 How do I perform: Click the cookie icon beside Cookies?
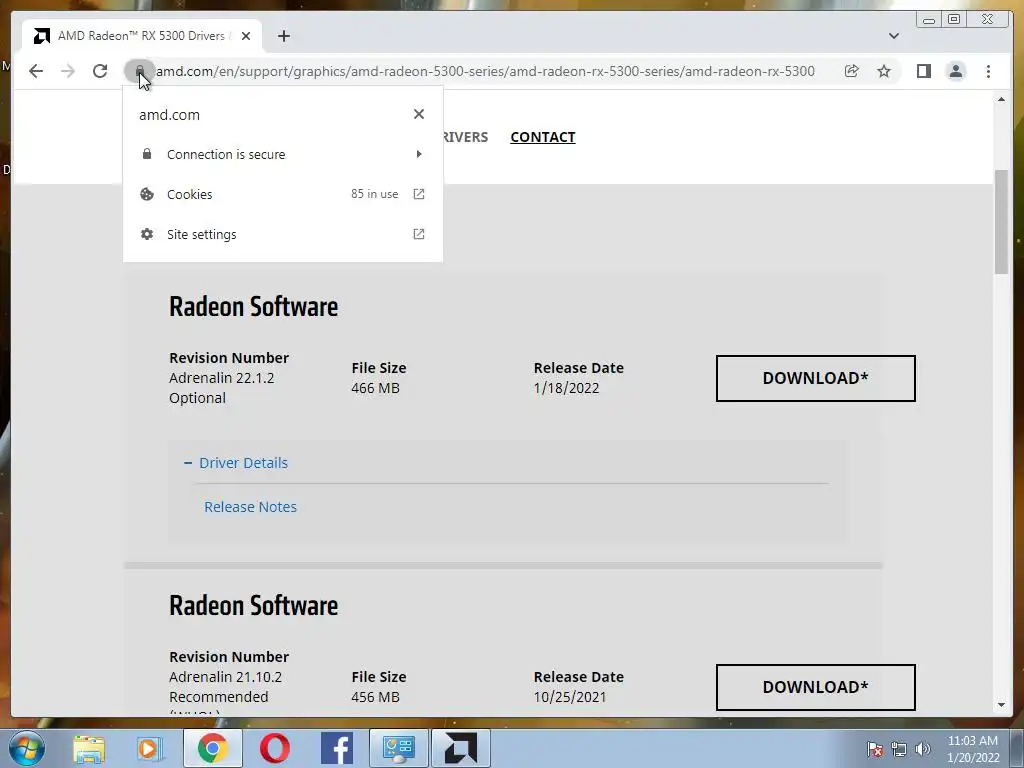(x=147, y=194)
